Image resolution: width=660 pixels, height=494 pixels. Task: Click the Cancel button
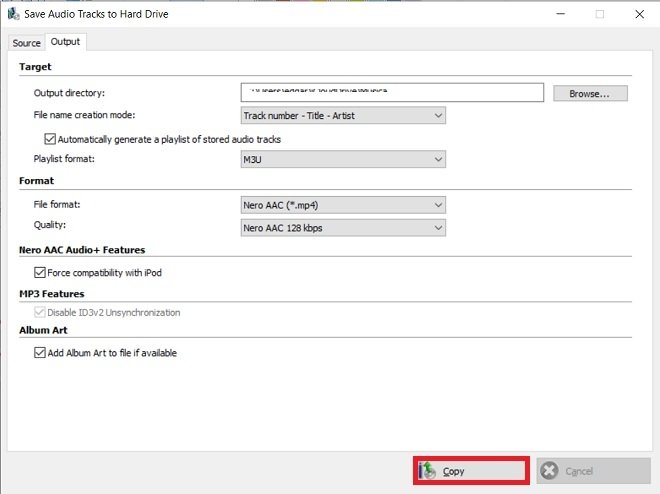593,471
